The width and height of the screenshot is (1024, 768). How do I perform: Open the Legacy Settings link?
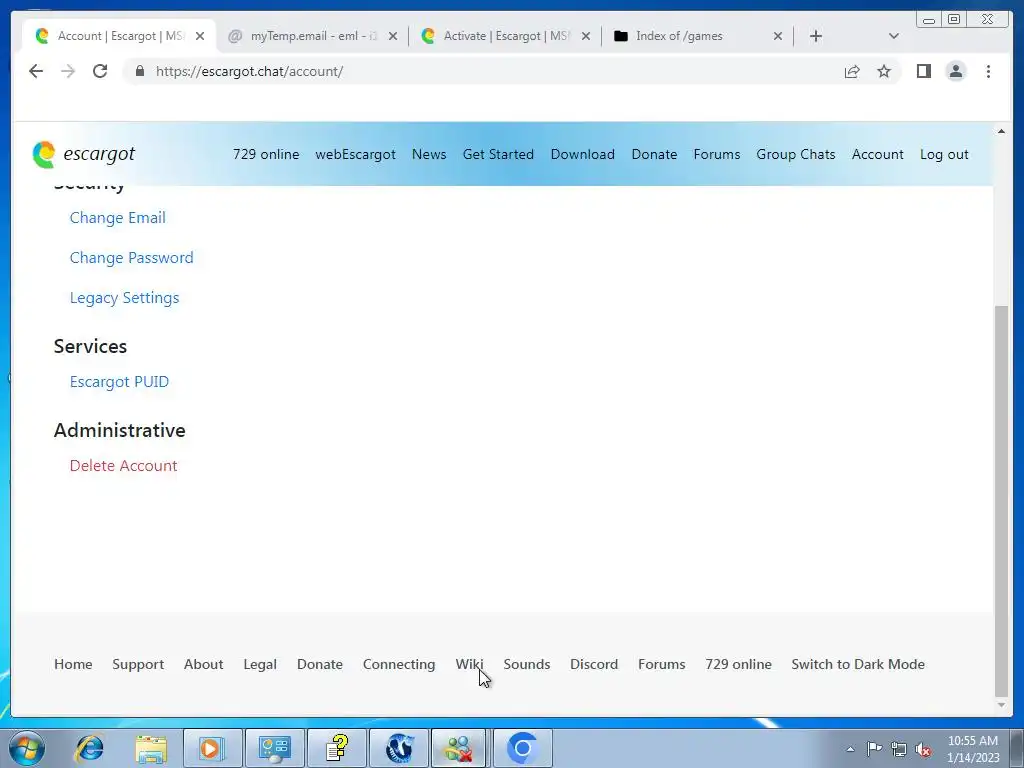coord(124,298)
